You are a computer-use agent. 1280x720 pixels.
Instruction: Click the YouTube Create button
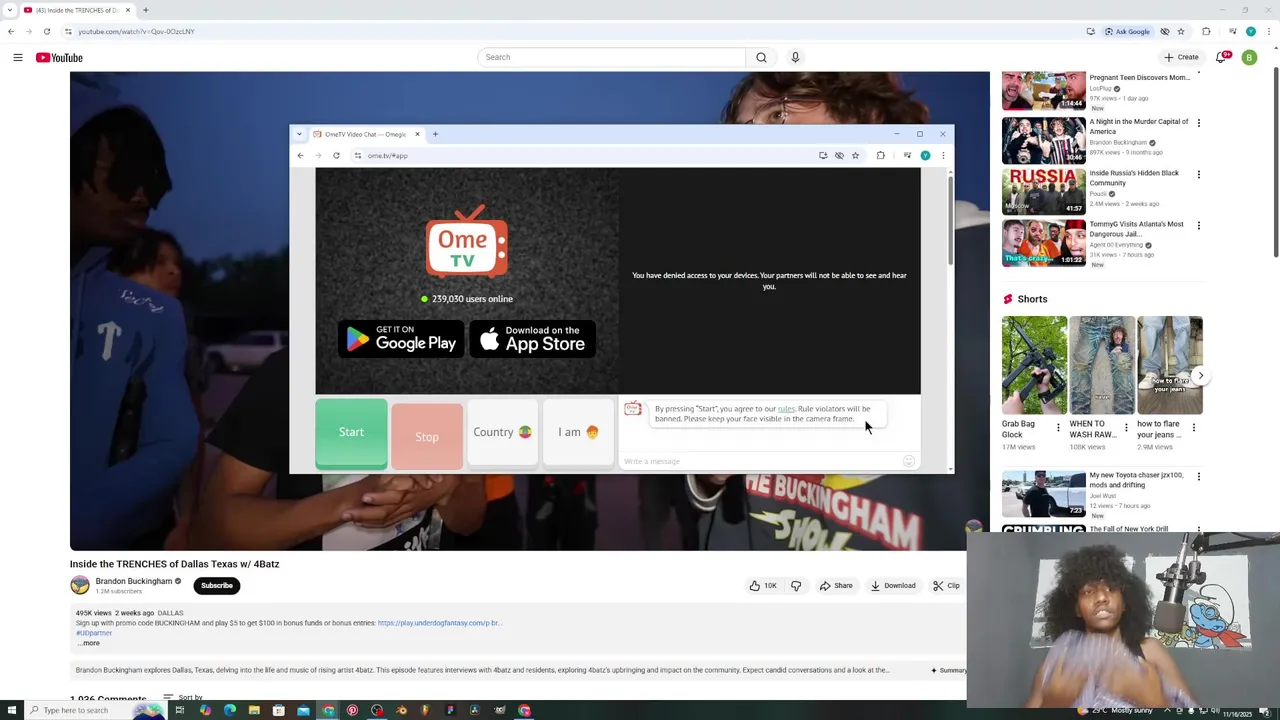tap(1181, 57)
